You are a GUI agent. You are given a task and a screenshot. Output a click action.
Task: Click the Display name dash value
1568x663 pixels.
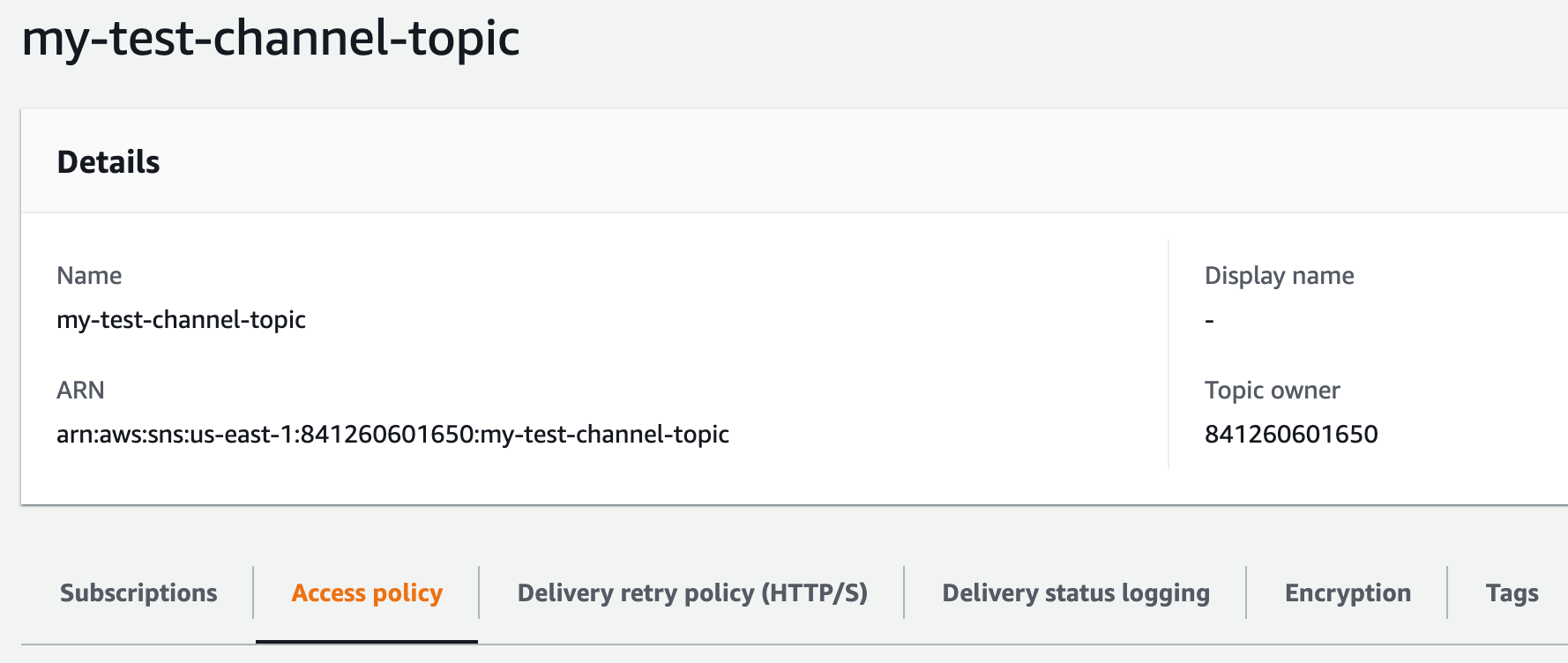1210,321
